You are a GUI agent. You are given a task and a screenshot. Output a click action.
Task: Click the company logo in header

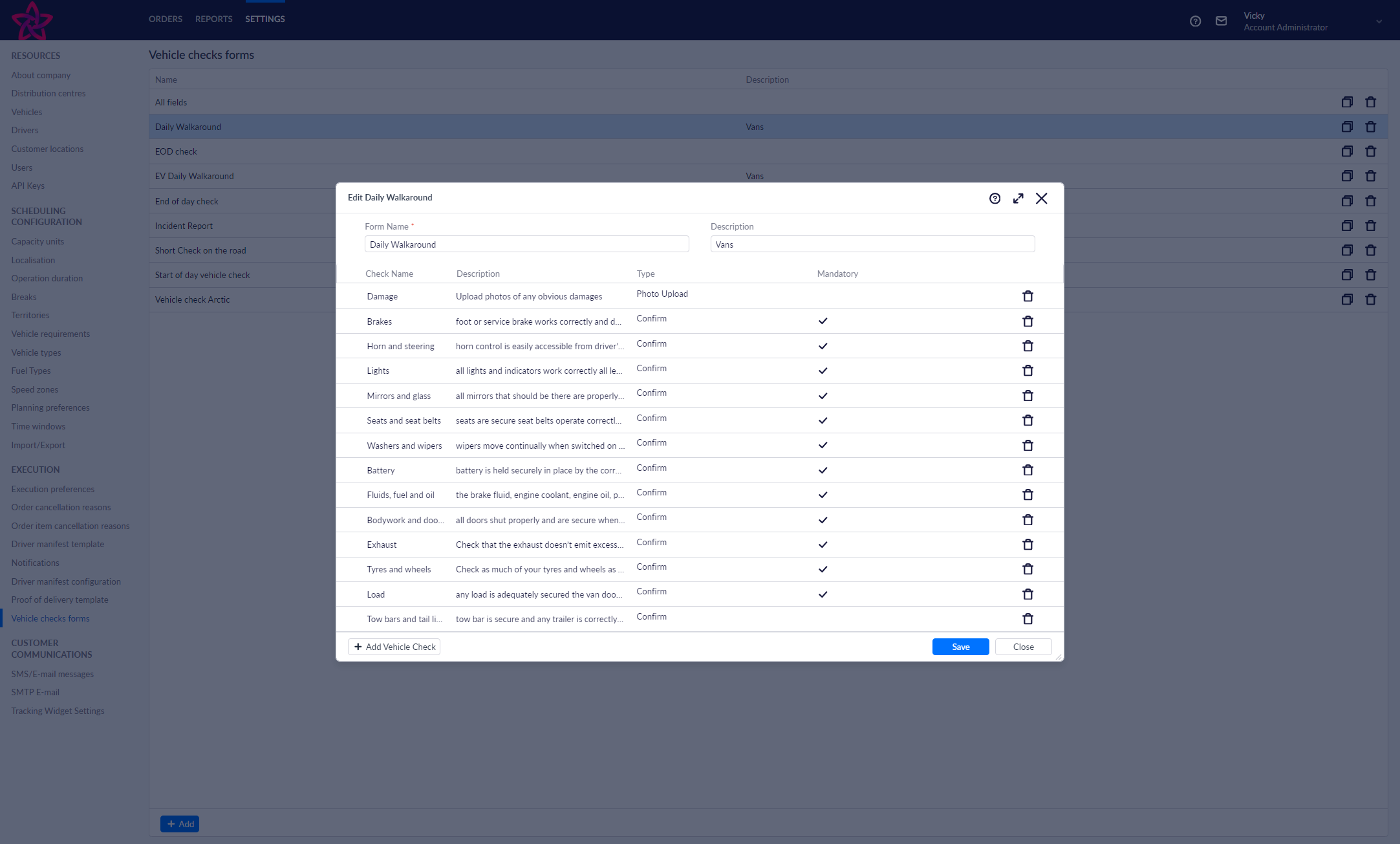[x=32, y=20]
